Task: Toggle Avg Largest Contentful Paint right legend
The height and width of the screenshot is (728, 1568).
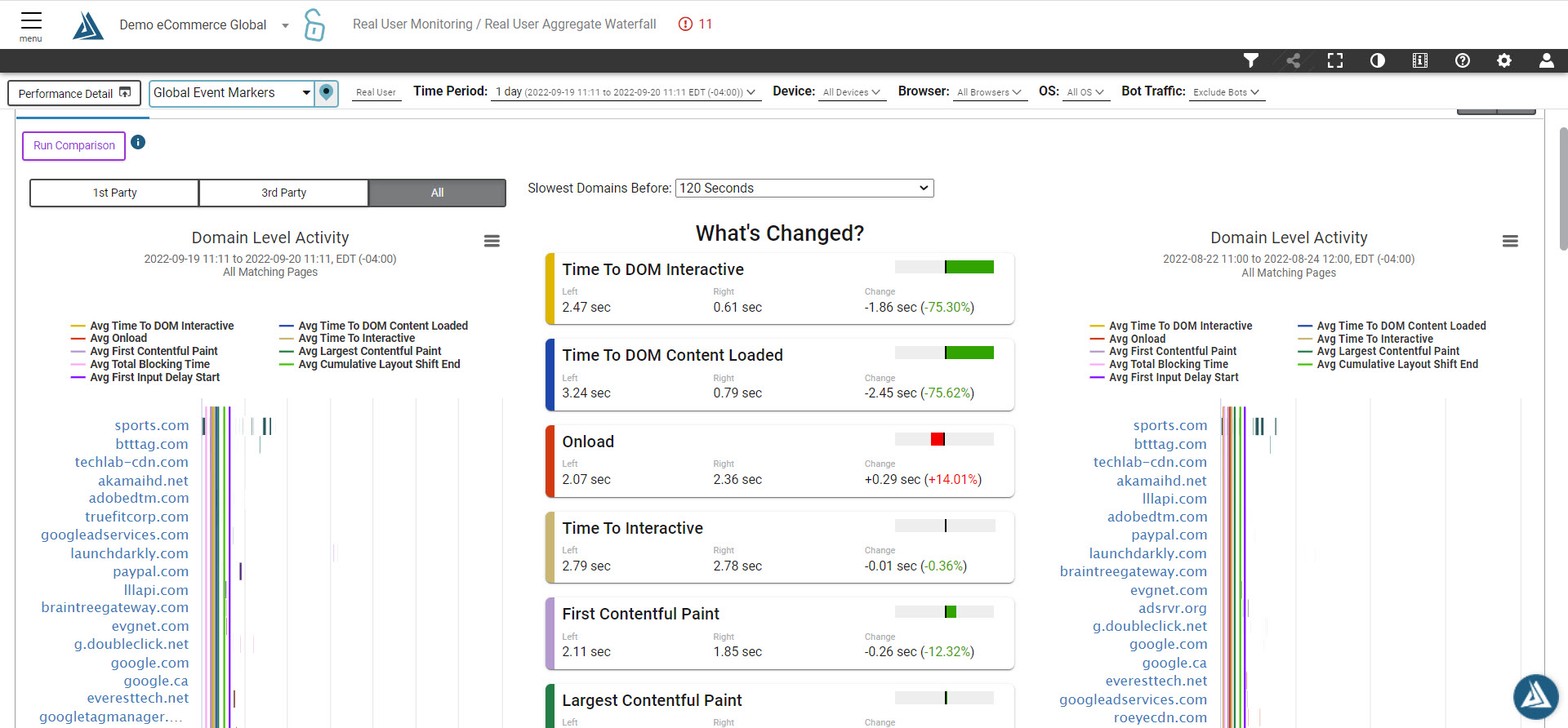Action: pos(1379,351)
